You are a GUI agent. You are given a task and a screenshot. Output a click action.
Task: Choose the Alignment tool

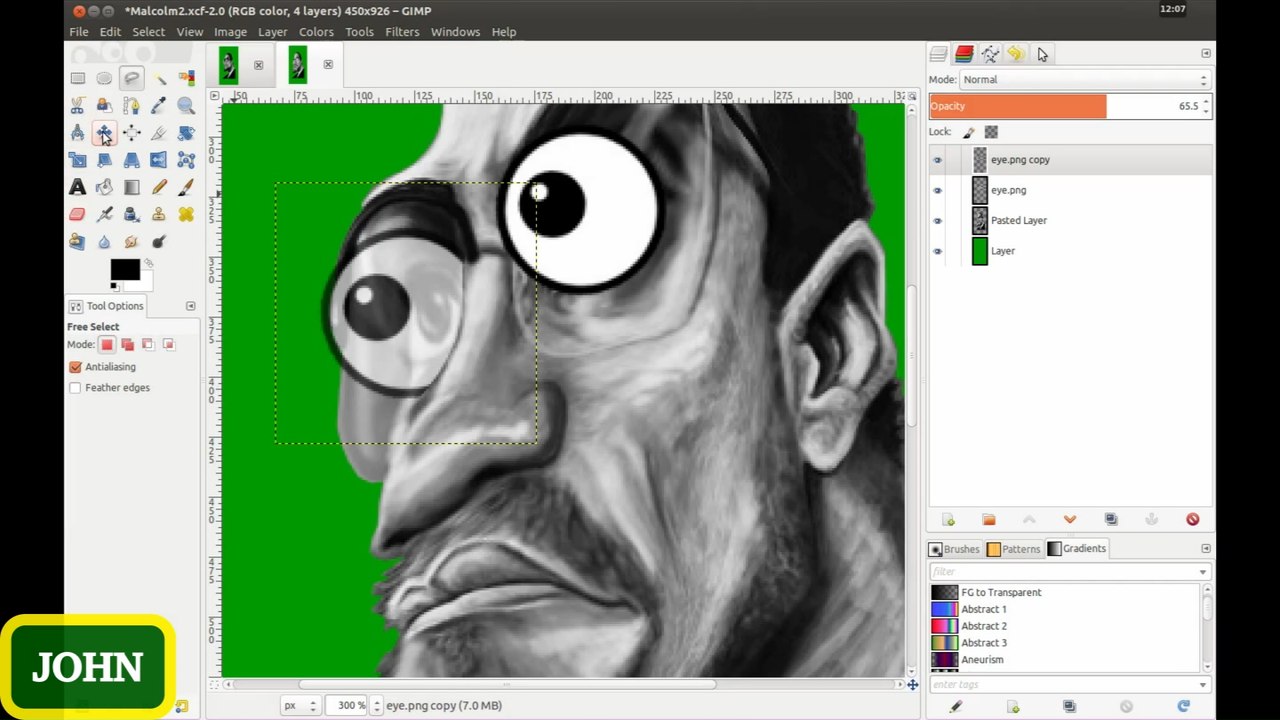pos(131,132)
